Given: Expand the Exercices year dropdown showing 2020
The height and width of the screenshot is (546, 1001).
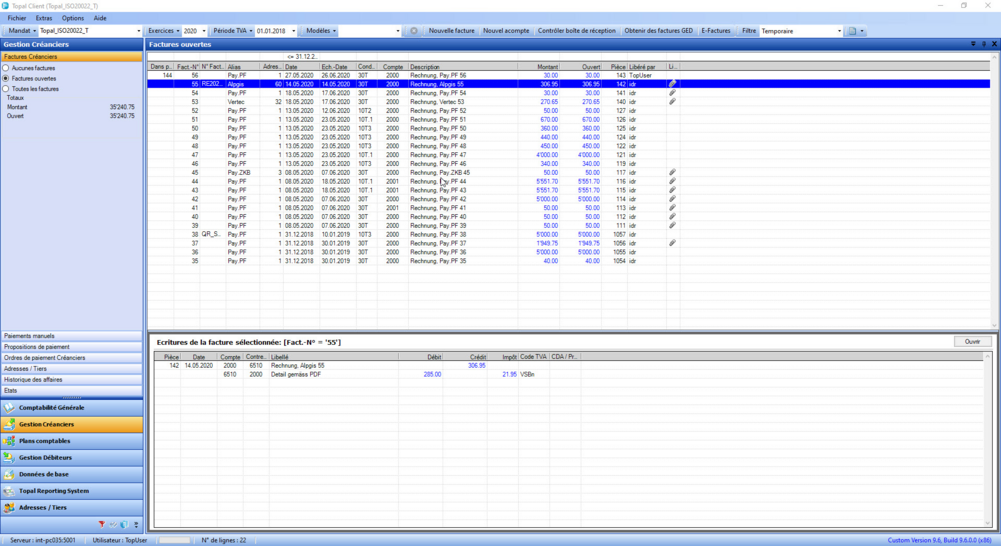Looking at the screenshot, I should 203,31.
